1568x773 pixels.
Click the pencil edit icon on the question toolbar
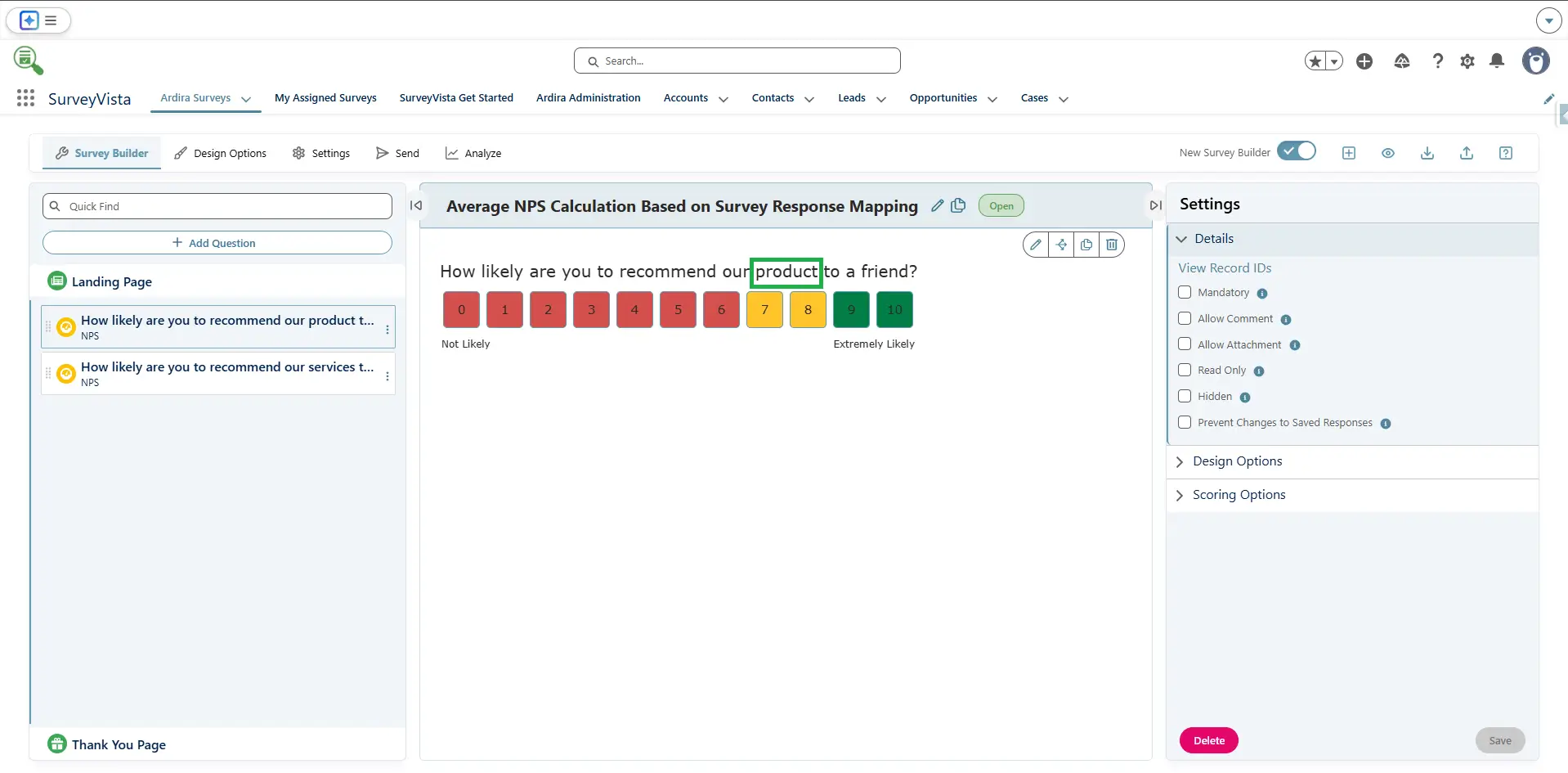(1036, 245)
